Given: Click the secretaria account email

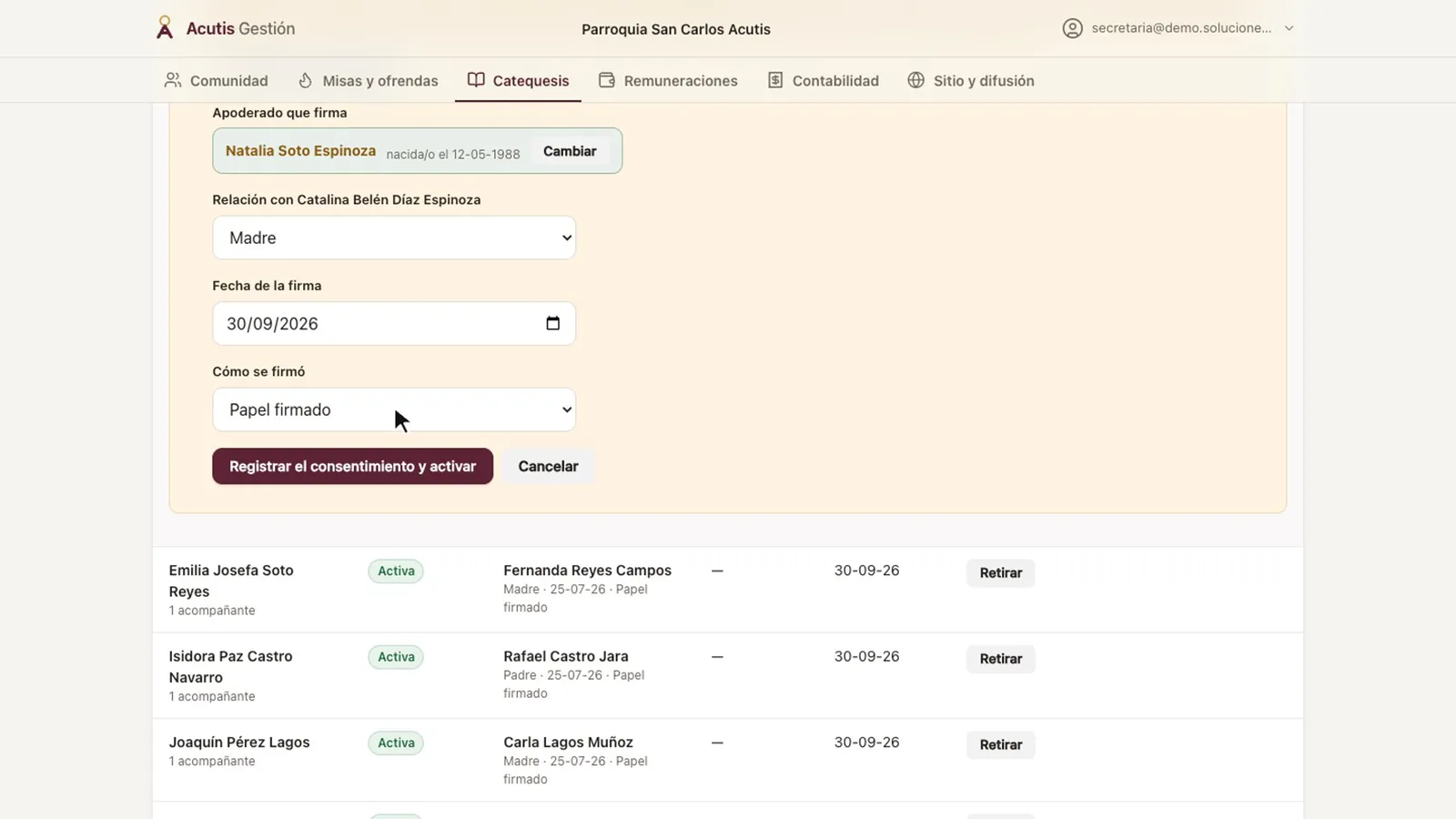Looking at the screenshot, I should 1181,28.
